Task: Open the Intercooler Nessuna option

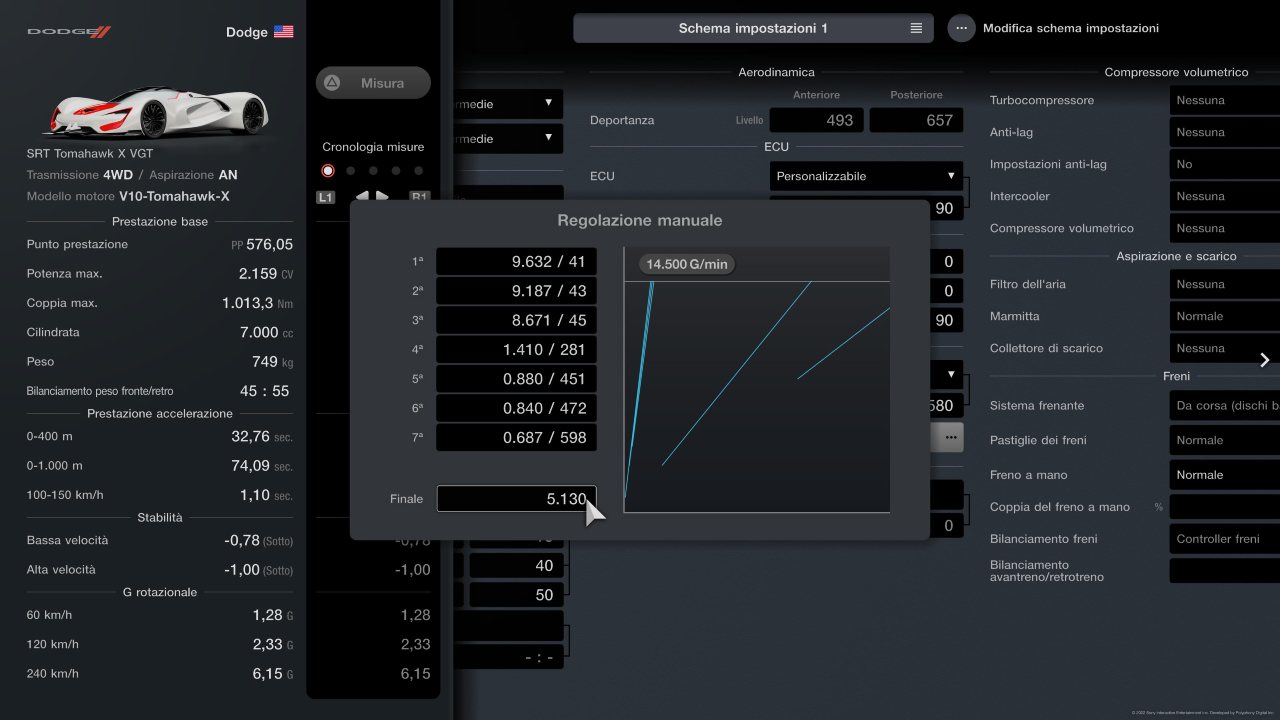Action: click(1225, 196)
